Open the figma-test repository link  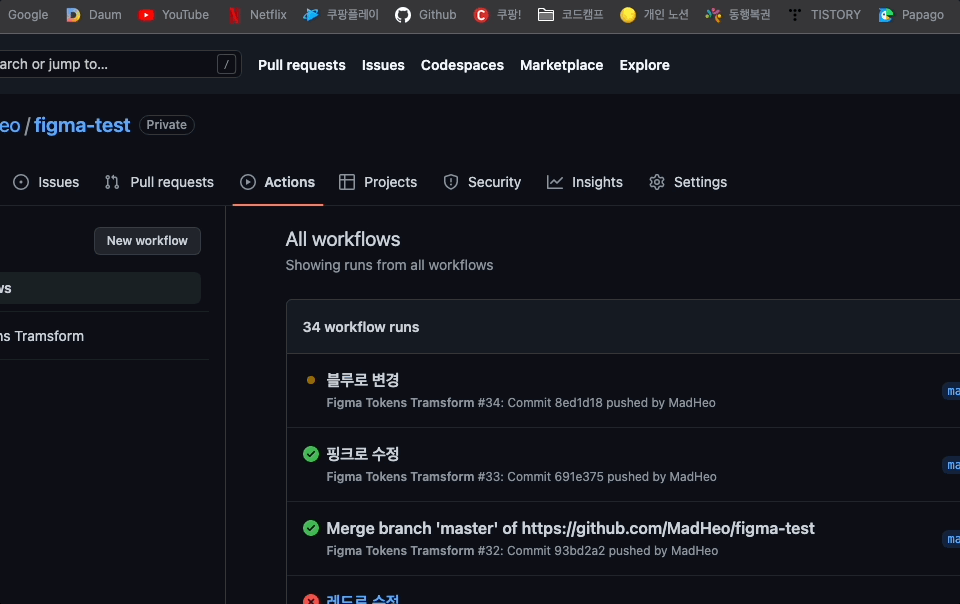tap(82, 125)
